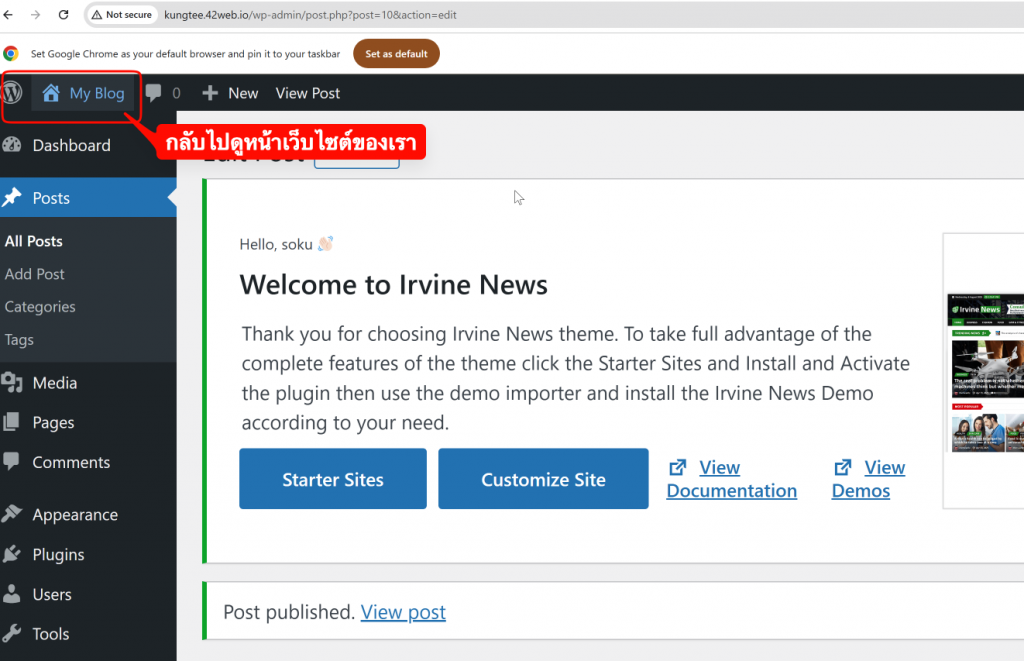Open Dashboard from the sidebar

(70, 145)
